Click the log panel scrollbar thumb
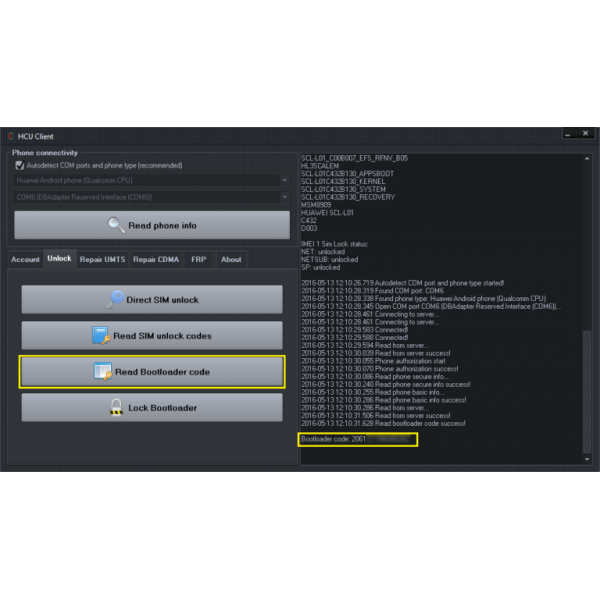 click(587, 391)
